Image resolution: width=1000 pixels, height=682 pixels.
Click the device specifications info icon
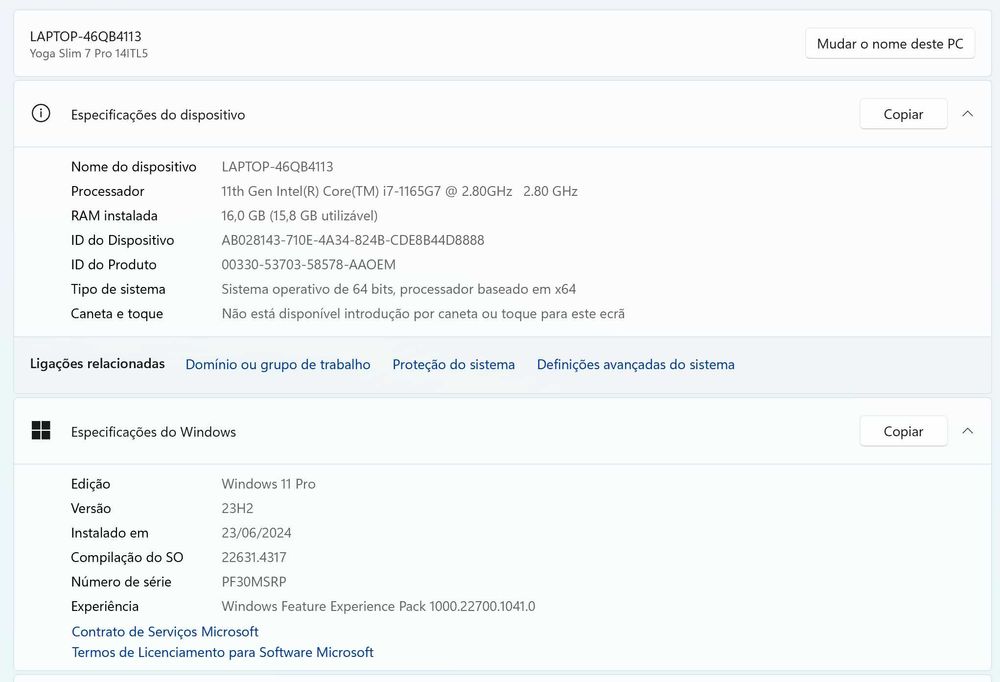point(41,114)
